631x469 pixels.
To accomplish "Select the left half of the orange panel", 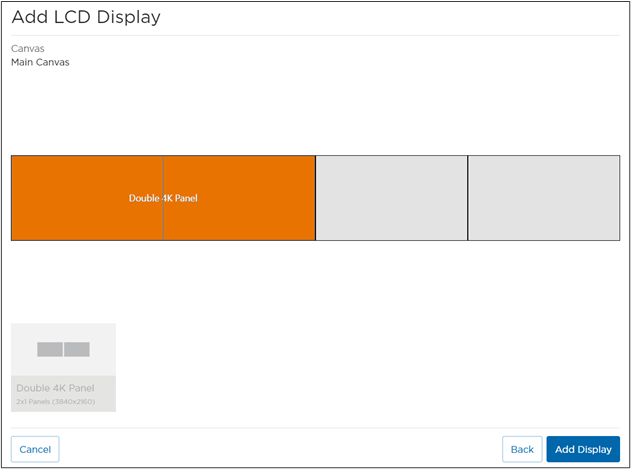I will (87, 220).
